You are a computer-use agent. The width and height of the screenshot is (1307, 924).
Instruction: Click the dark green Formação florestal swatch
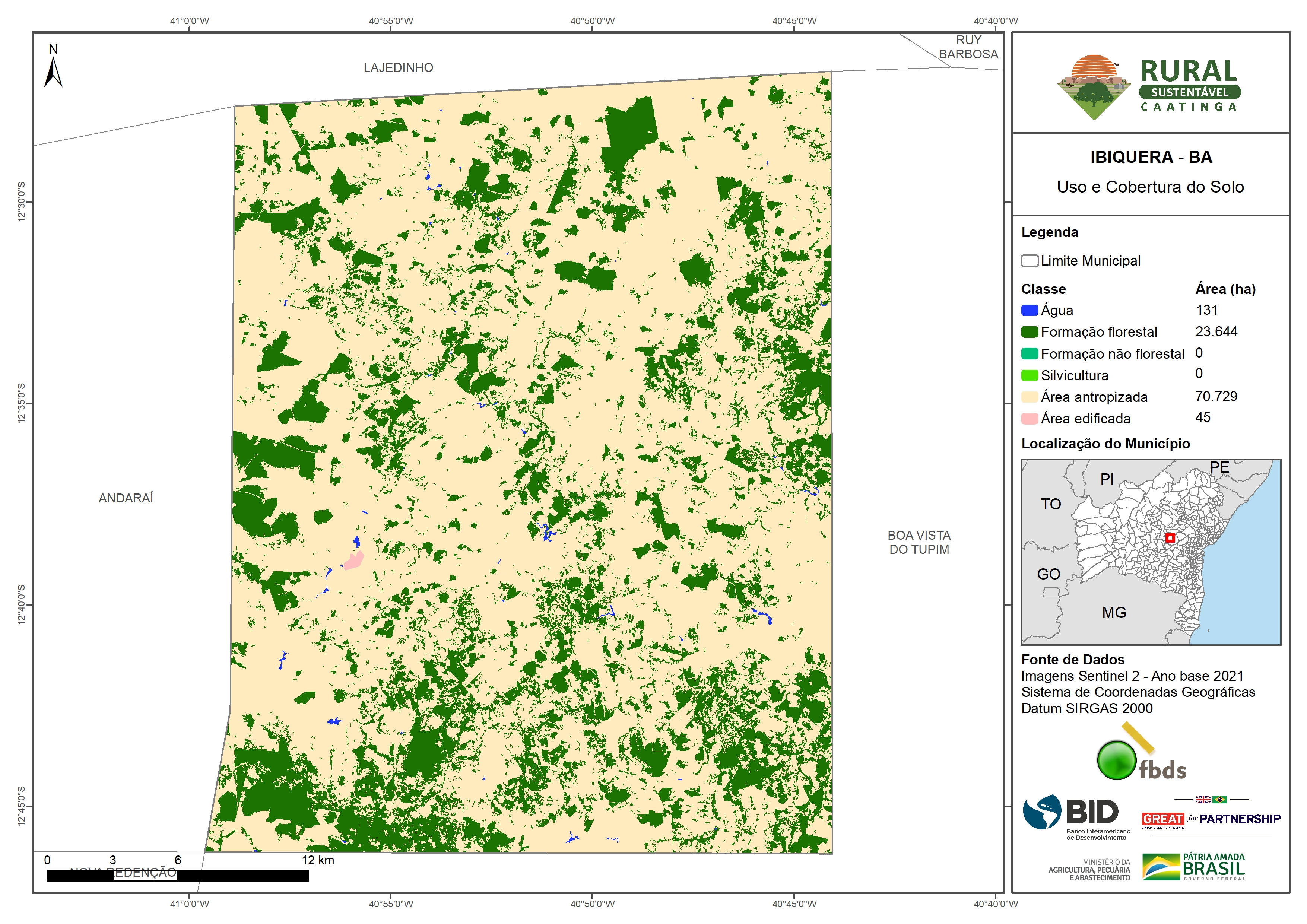click(x=1029, y=332)
